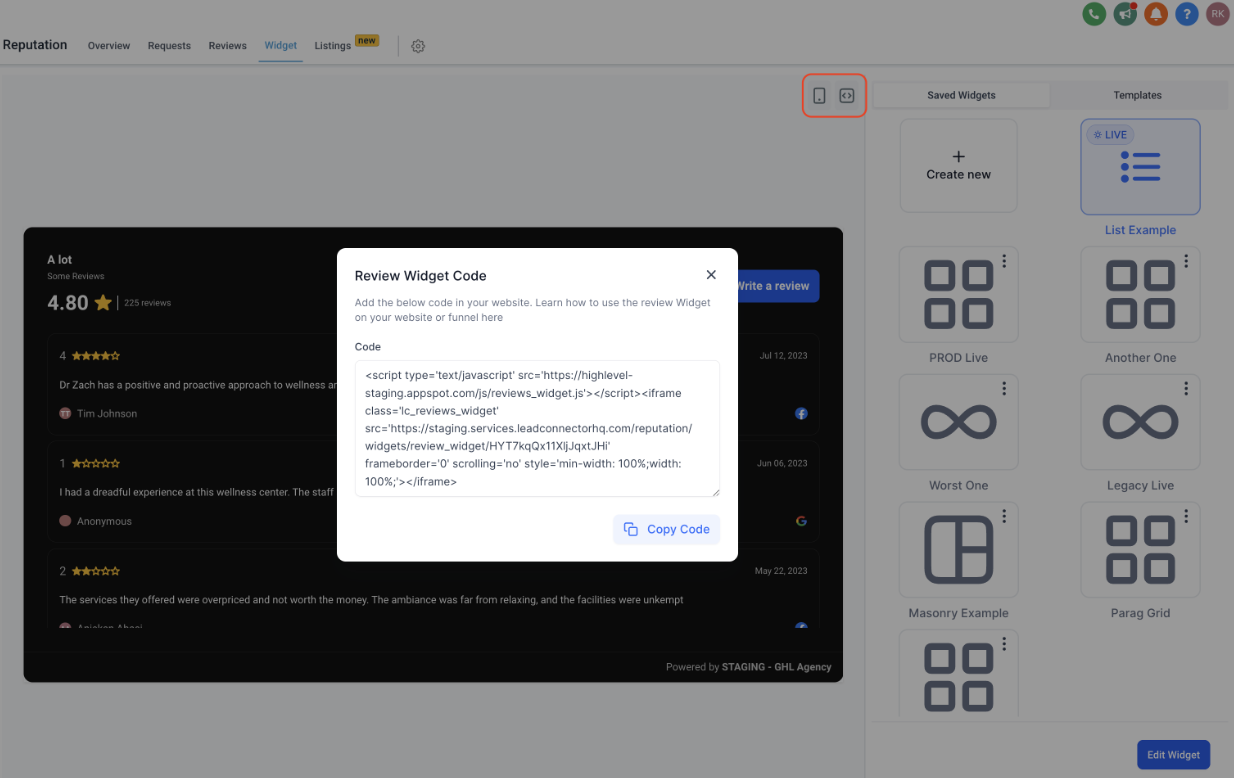Image resolution: width=1234 pixels, height=778 pixels.
Task: Go to the Requests tab
Action: [169, 46]
